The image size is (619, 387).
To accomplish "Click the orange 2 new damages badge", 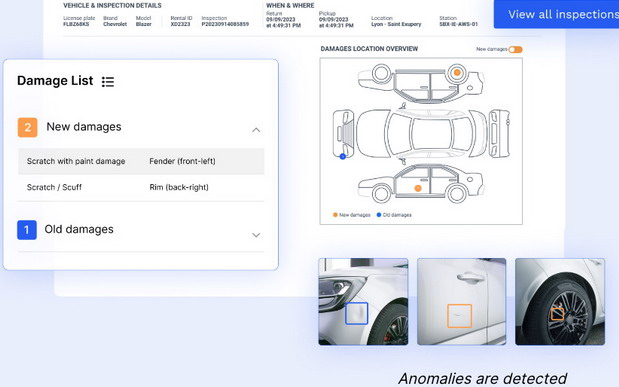I will [x=28, y=127].
